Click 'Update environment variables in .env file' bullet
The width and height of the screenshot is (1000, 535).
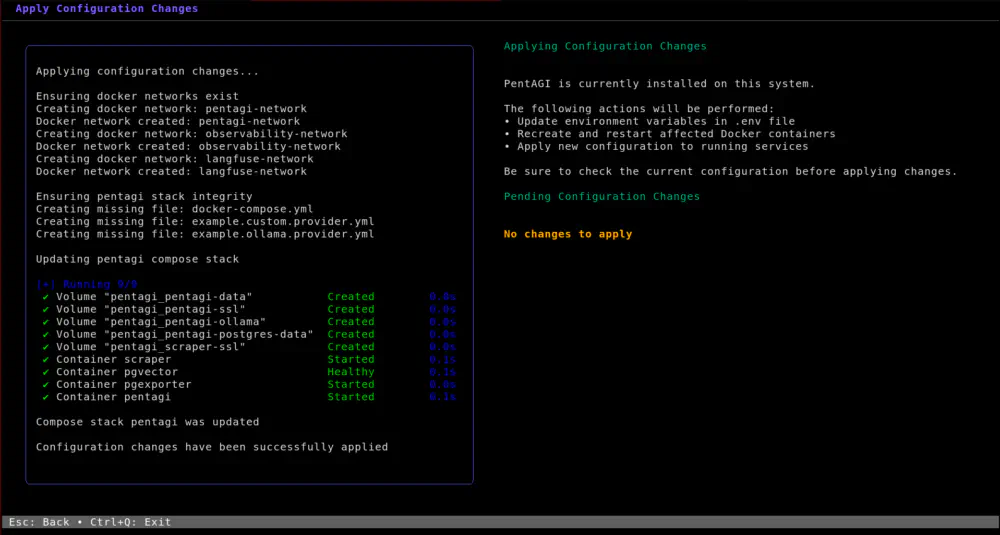(x=649, y=121)
